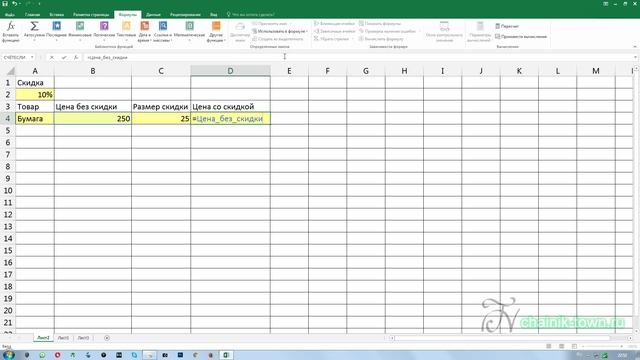Confirm the formula entry with checkmark
This screenshot has height=360, width=640.
(x=64, y=58)
